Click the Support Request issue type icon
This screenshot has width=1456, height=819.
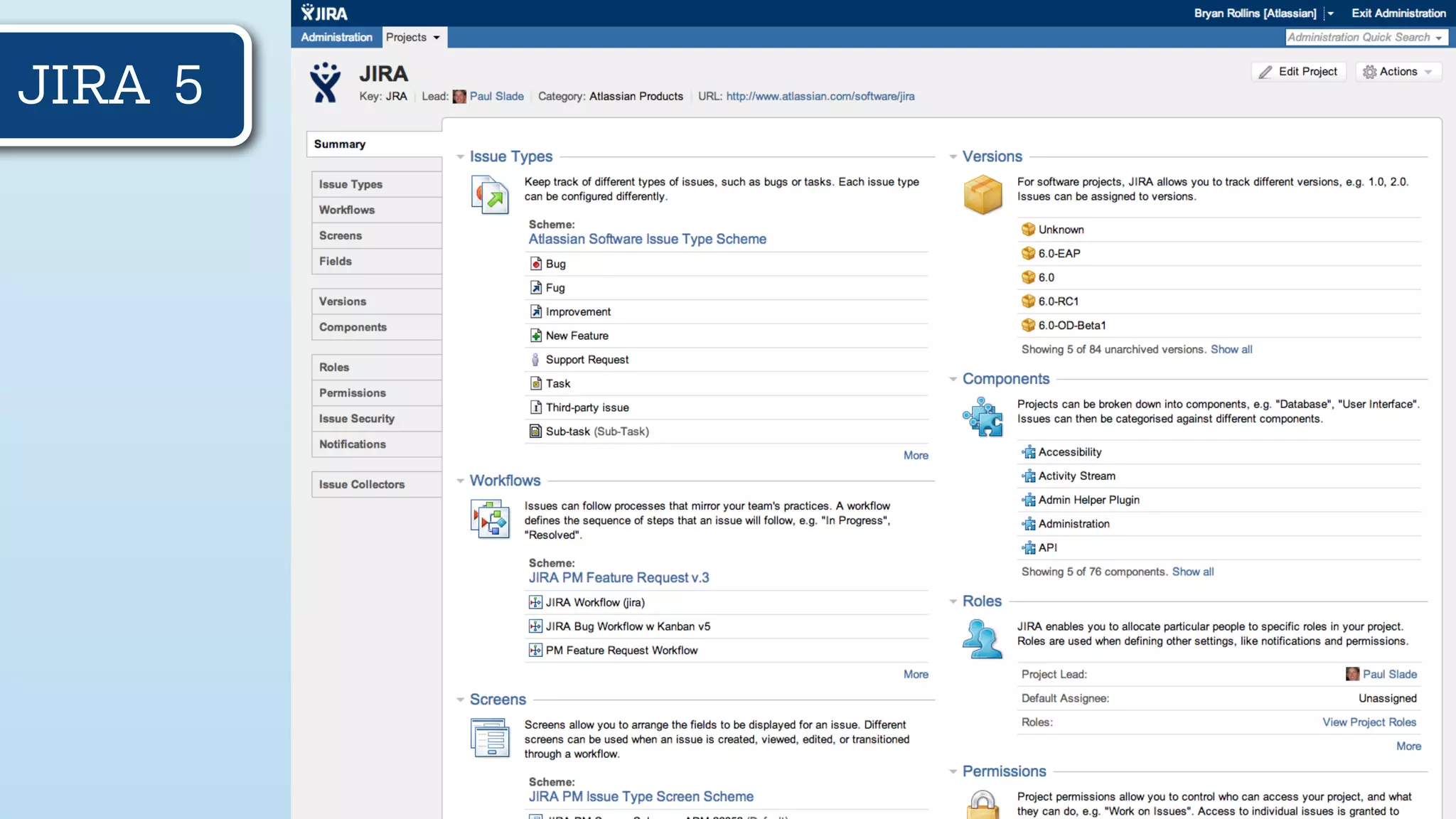(536, 360)
